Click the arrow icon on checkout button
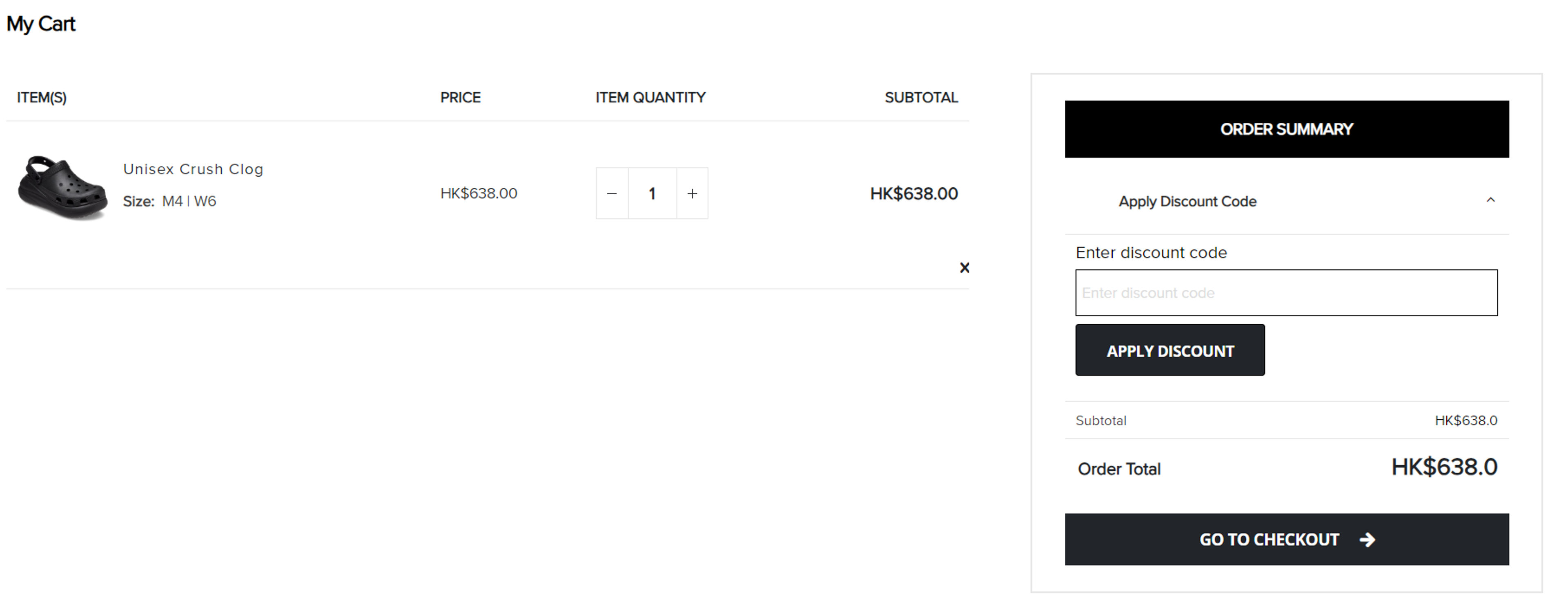The width and height of the screenshot is (1568, 598). 1367,540
